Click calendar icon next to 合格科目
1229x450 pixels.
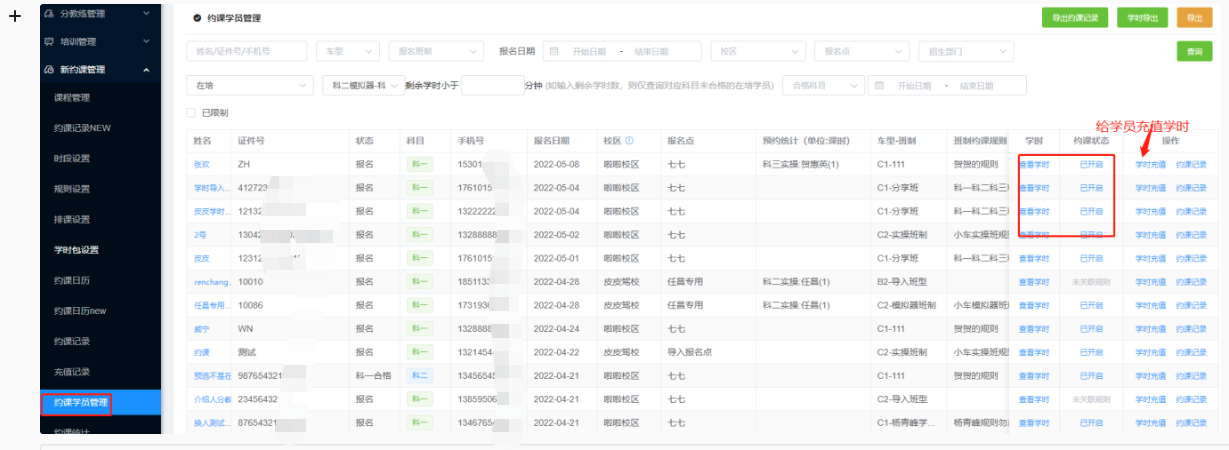(x=881, y=86)
